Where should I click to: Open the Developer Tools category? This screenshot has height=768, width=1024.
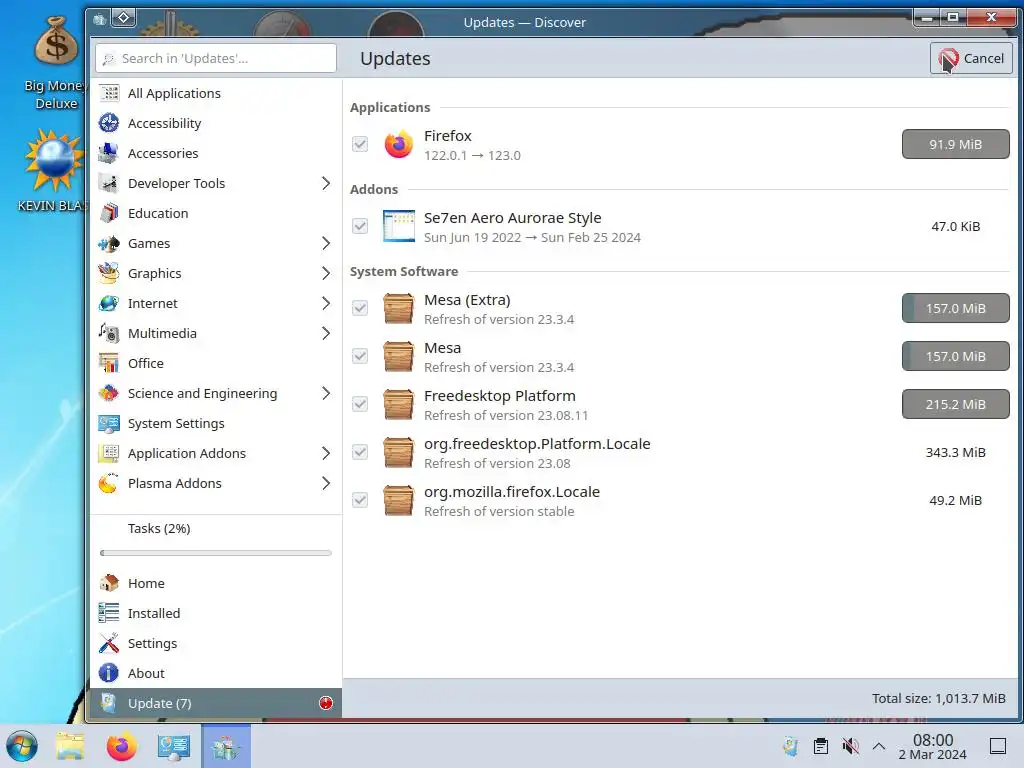[x=216, y=184]
